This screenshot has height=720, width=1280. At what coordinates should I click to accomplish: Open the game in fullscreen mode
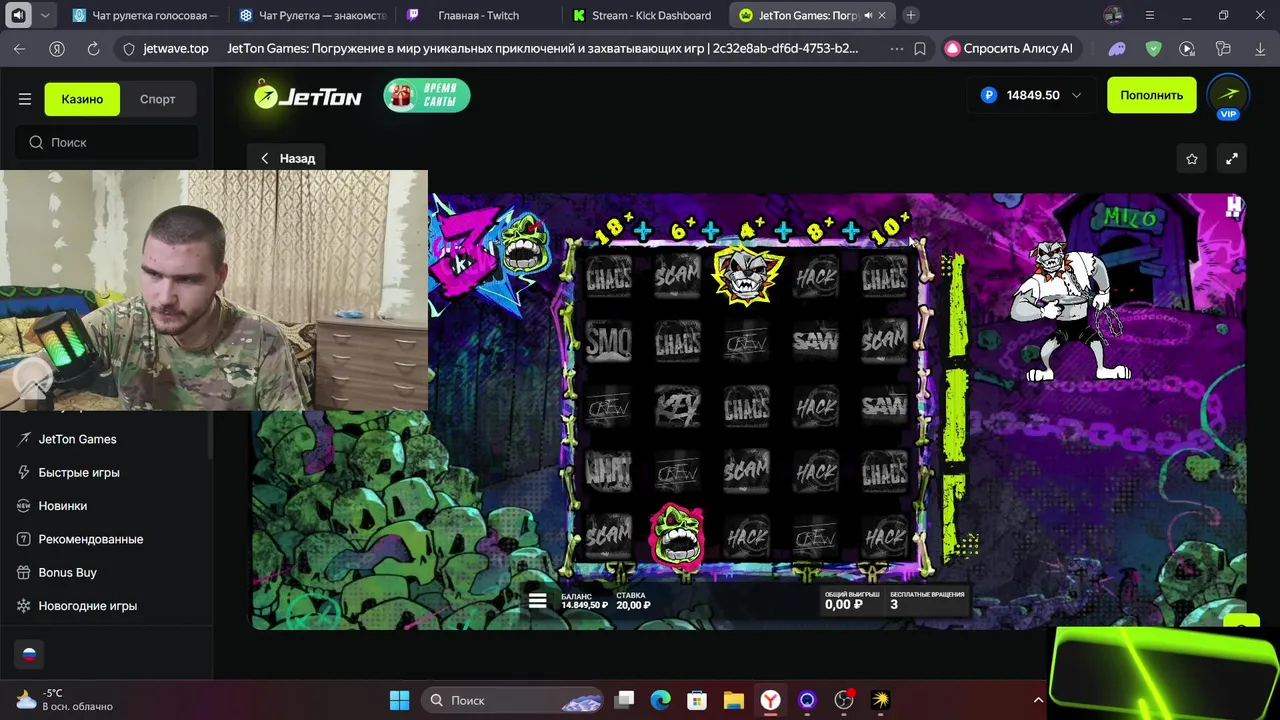pos(1232,158)
